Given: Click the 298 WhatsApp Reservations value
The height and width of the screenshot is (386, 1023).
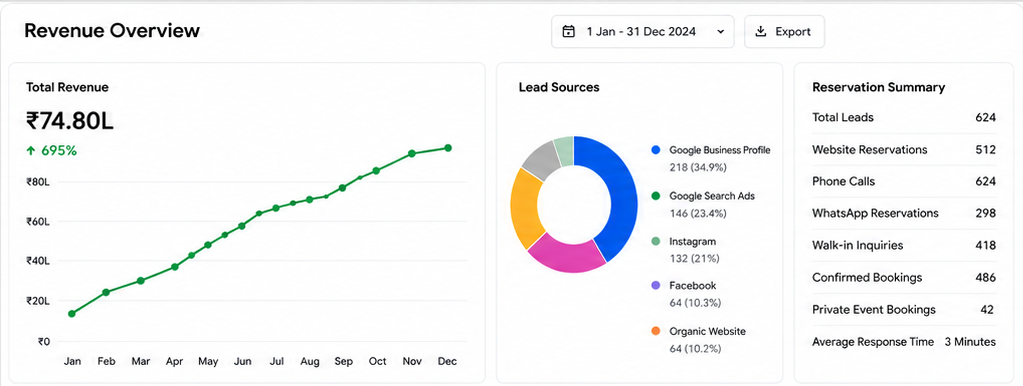Looking at the screenshot, I should (x=986, y=213).
